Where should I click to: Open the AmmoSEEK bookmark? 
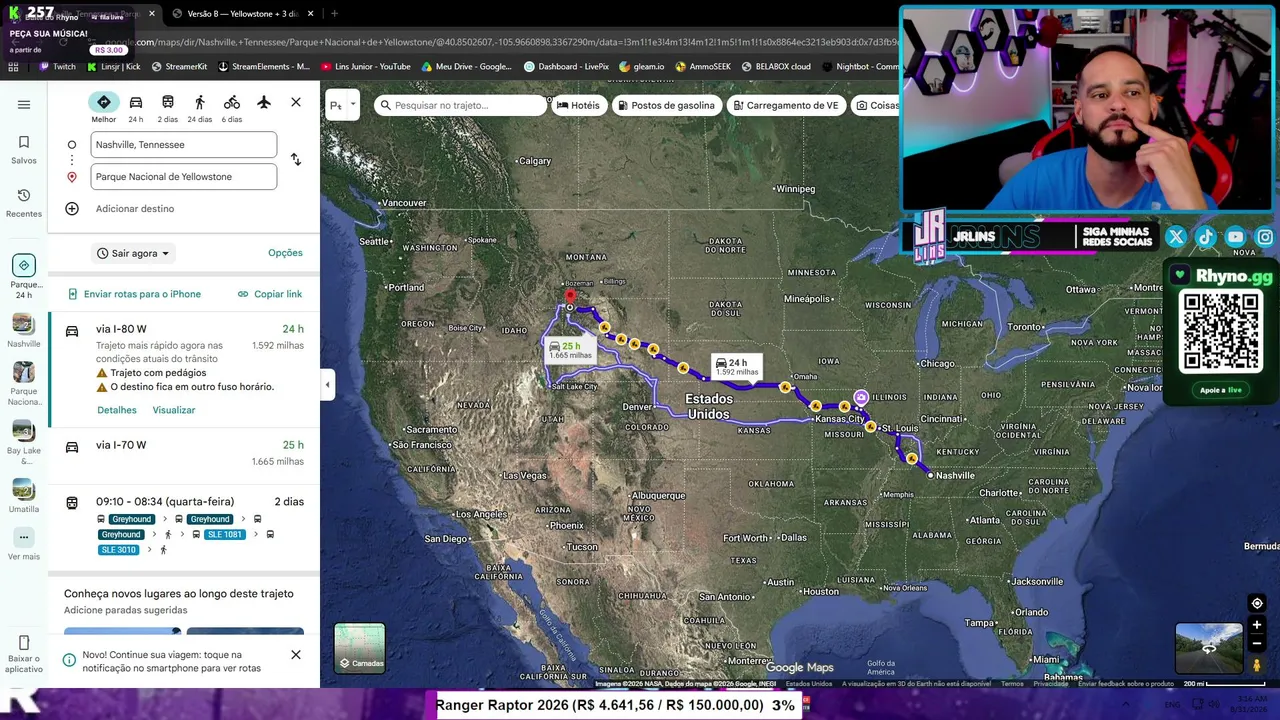coord(703,67)
